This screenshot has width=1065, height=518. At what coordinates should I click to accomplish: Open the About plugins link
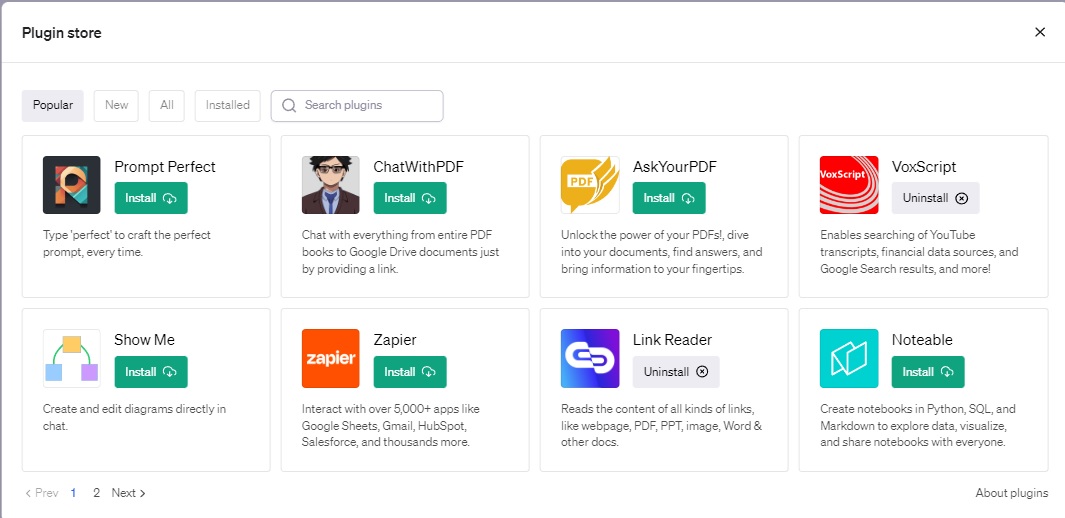point(1011,493)
